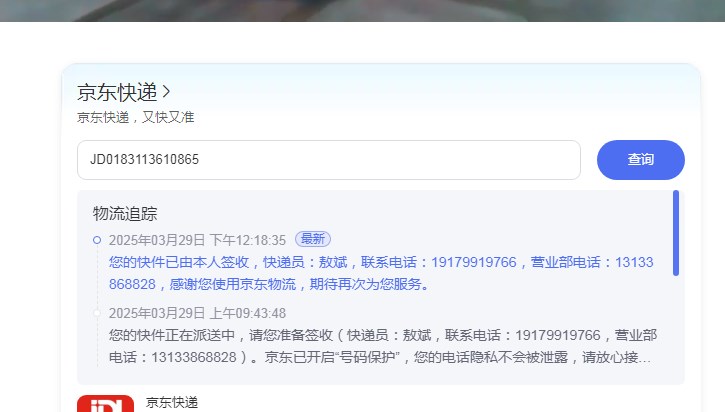This screenshot has height=412, width=725.
Task: Open the 京东快递 title heading
Action: tap(117, 92)
